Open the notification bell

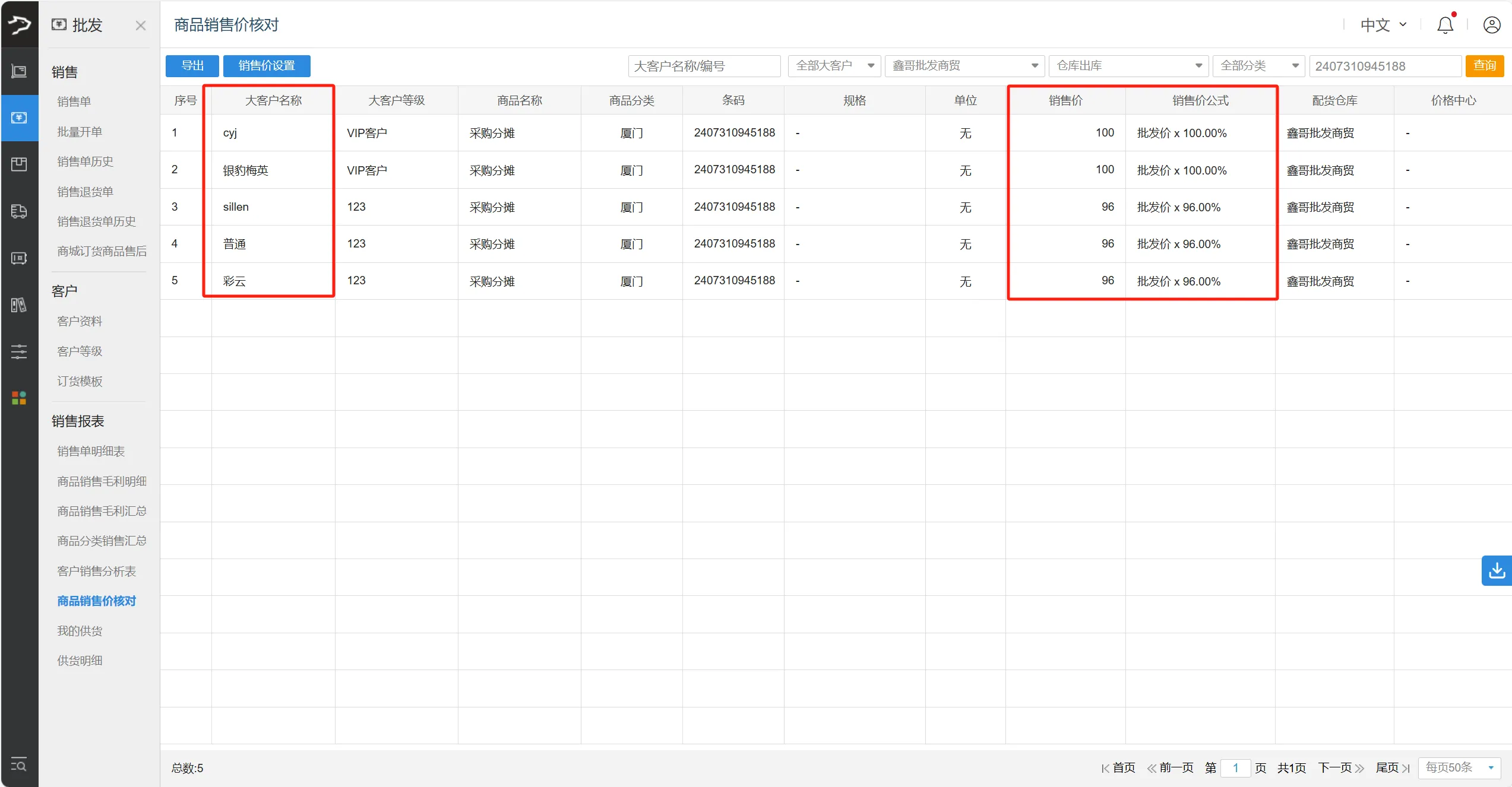pyautogui.click(x=1445, y=25)
